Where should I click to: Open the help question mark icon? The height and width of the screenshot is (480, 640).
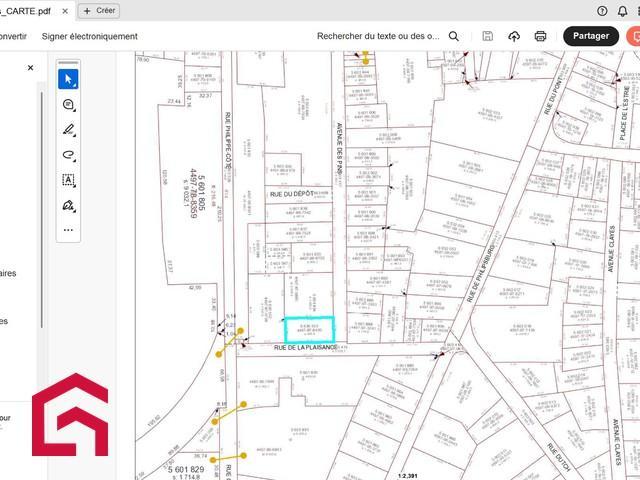[603, 10]
